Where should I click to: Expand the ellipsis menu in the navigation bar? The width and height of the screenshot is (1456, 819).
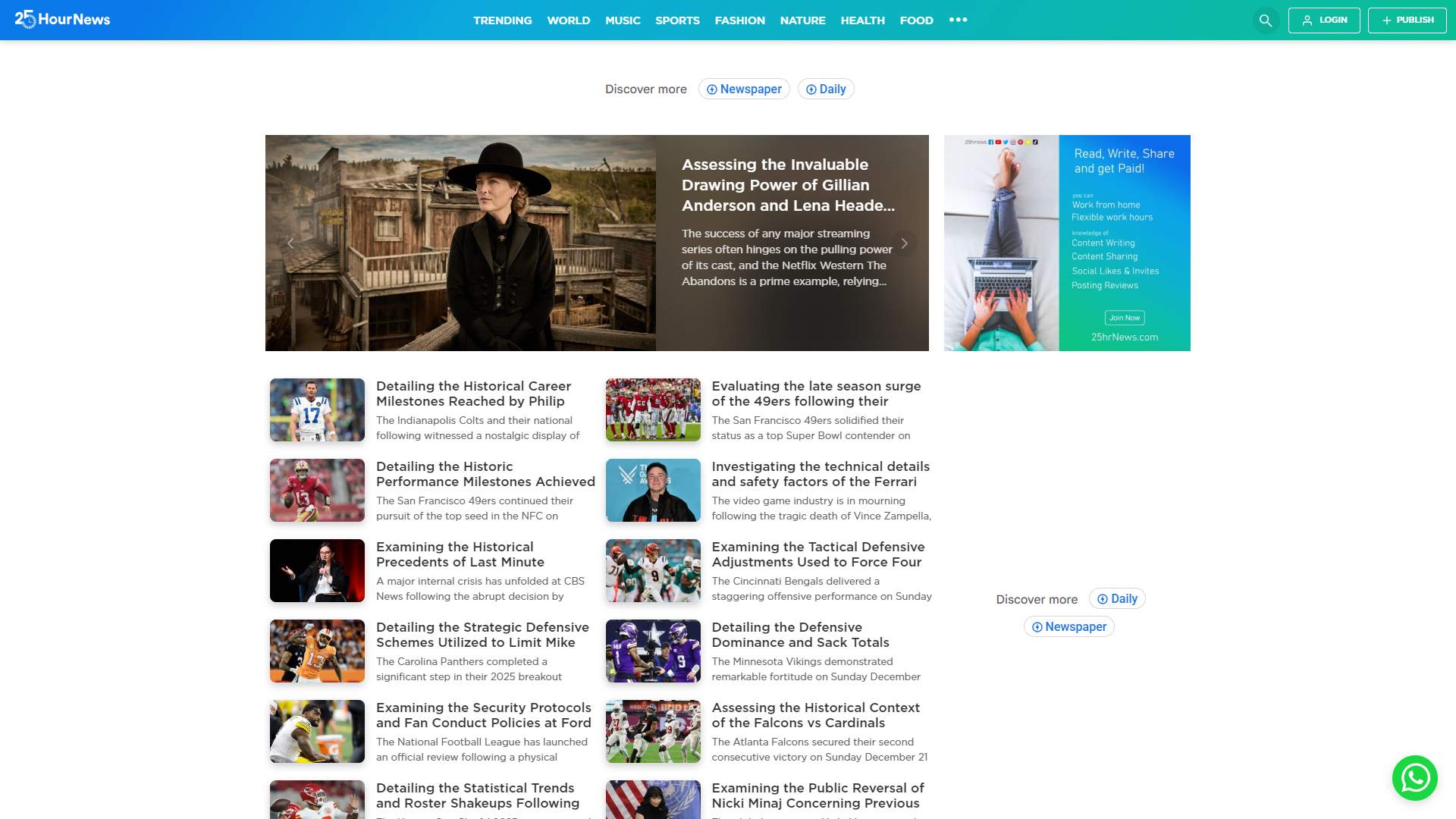pos(959,20)
